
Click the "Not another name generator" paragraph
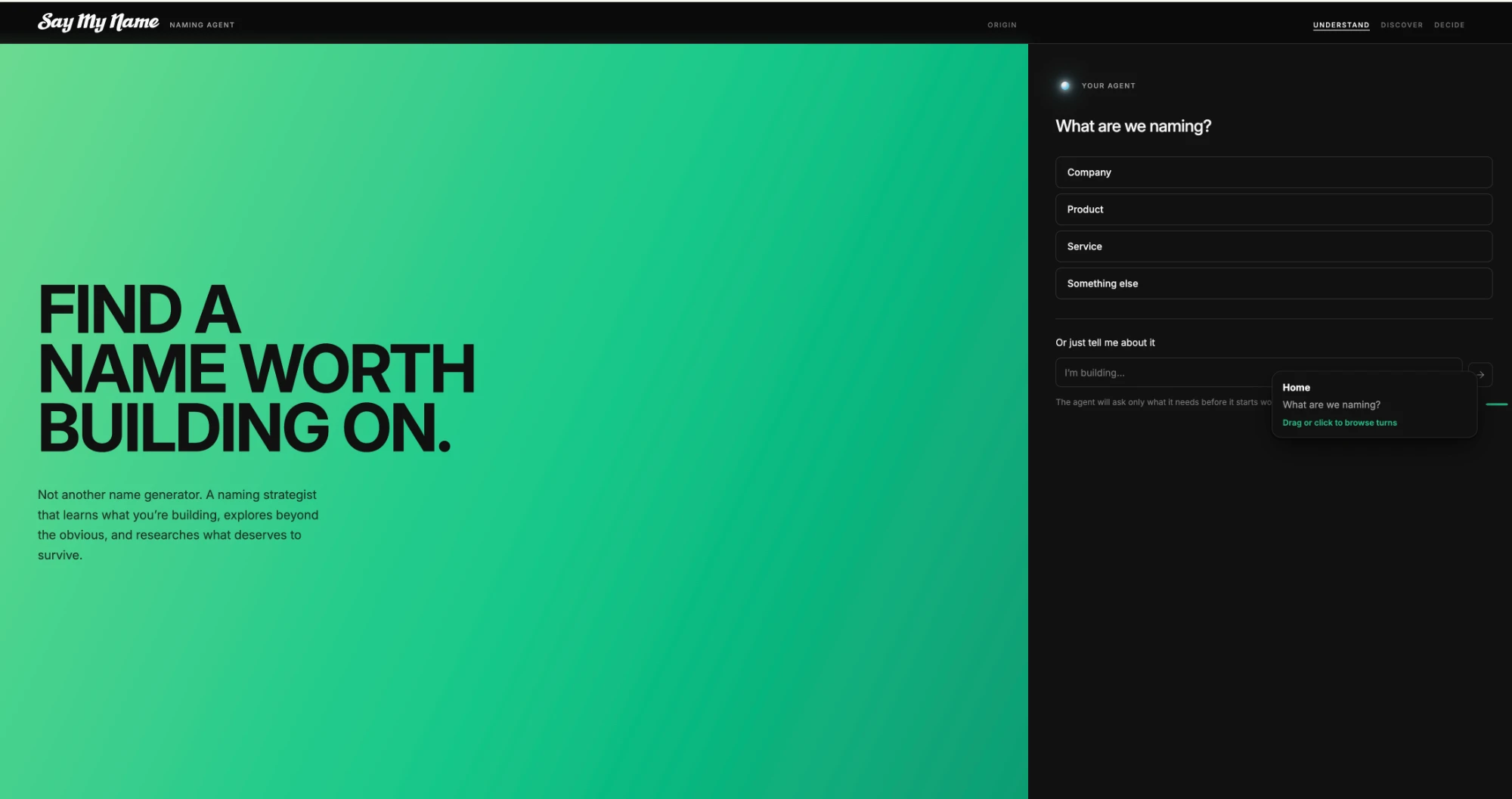[x=178, y=525]
